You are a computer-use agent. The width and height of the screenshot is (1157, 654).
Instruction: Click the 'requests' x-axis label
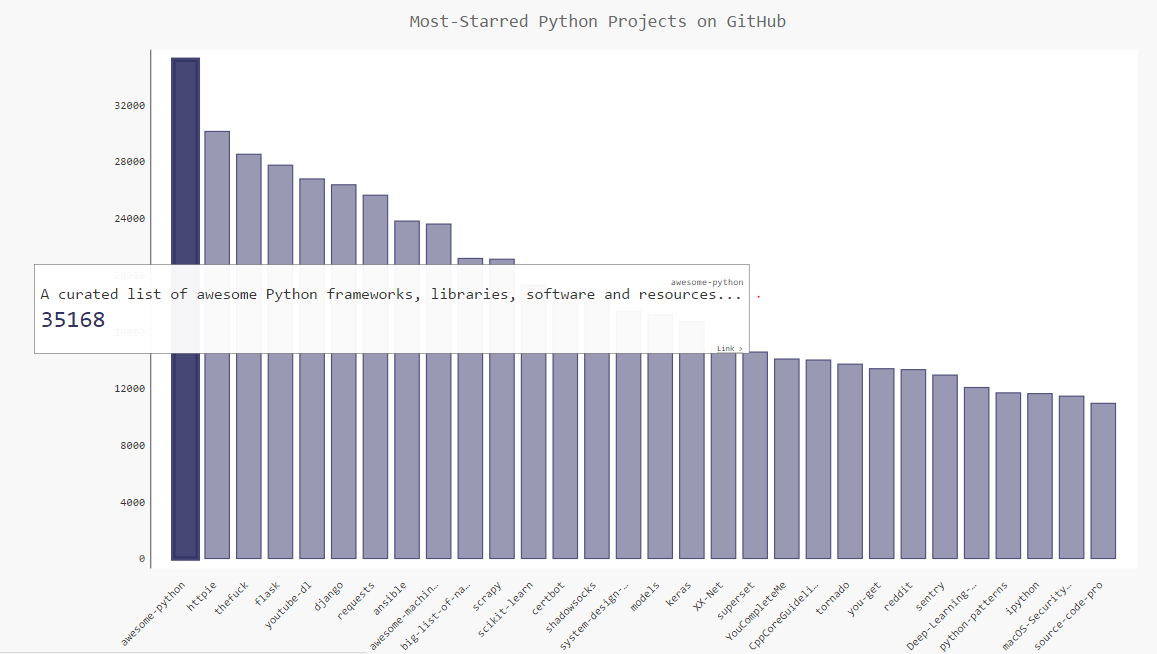[356, 601]
